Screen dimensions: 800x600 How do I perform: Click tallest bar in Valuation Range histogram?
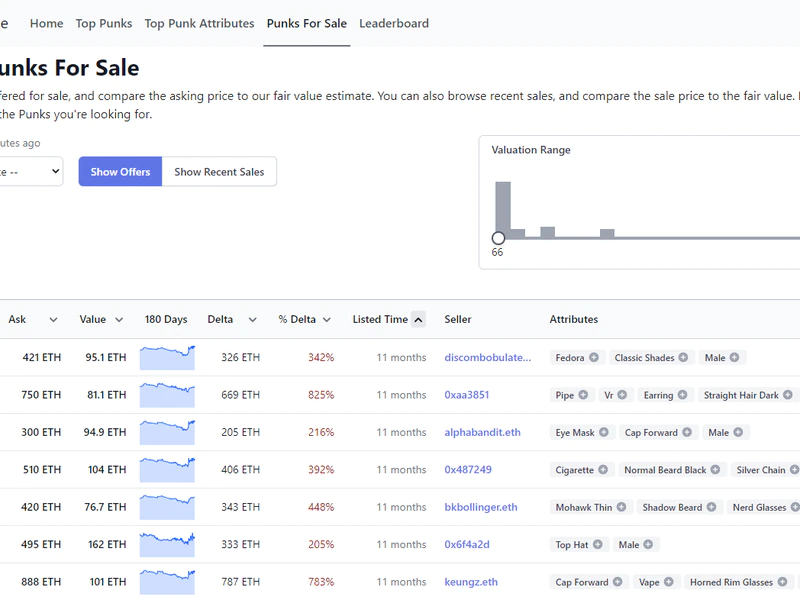(x=503, y=209)
